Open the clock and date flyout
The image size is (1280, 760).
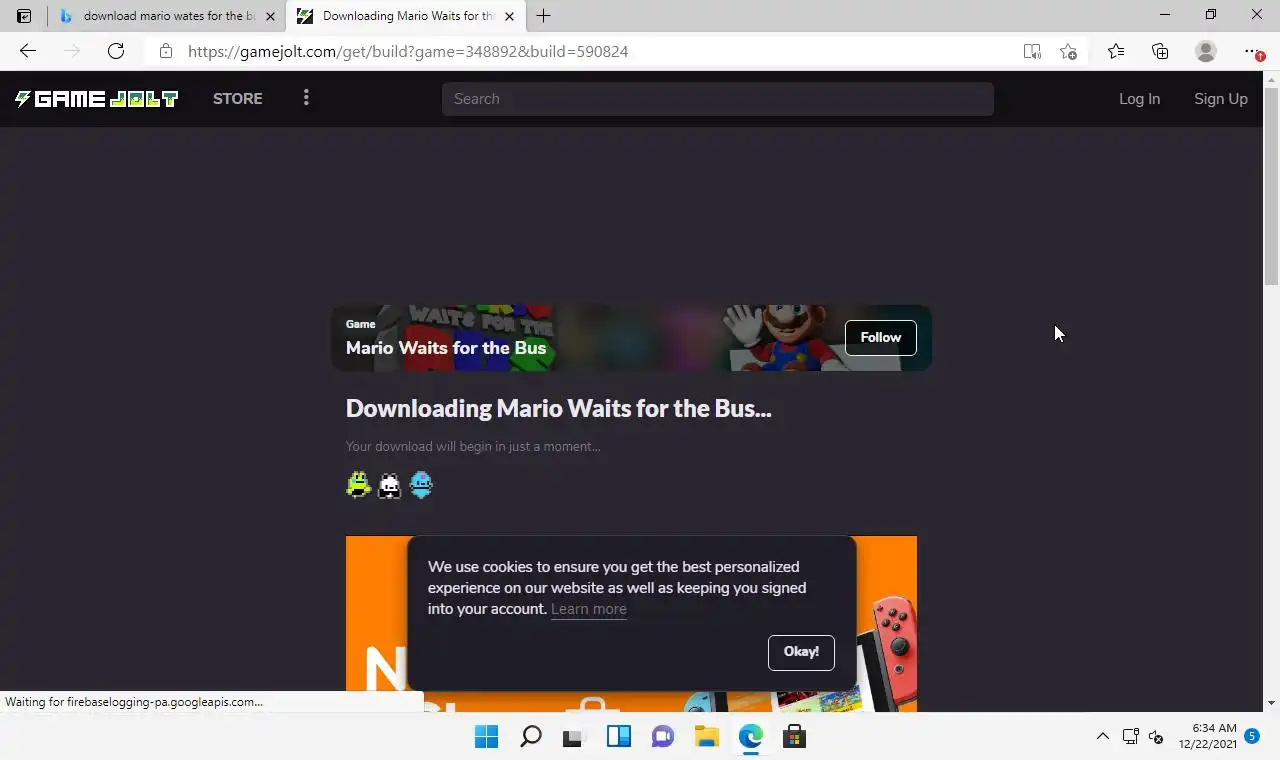[x=1207, y=736]
